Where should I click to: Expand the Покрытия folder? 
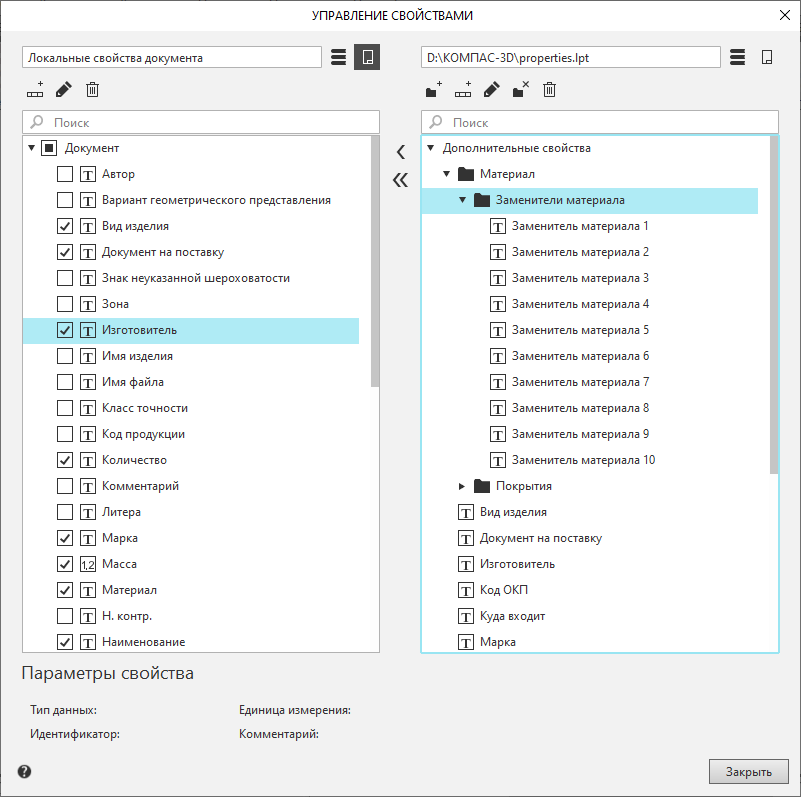click(x=463, y=486)
